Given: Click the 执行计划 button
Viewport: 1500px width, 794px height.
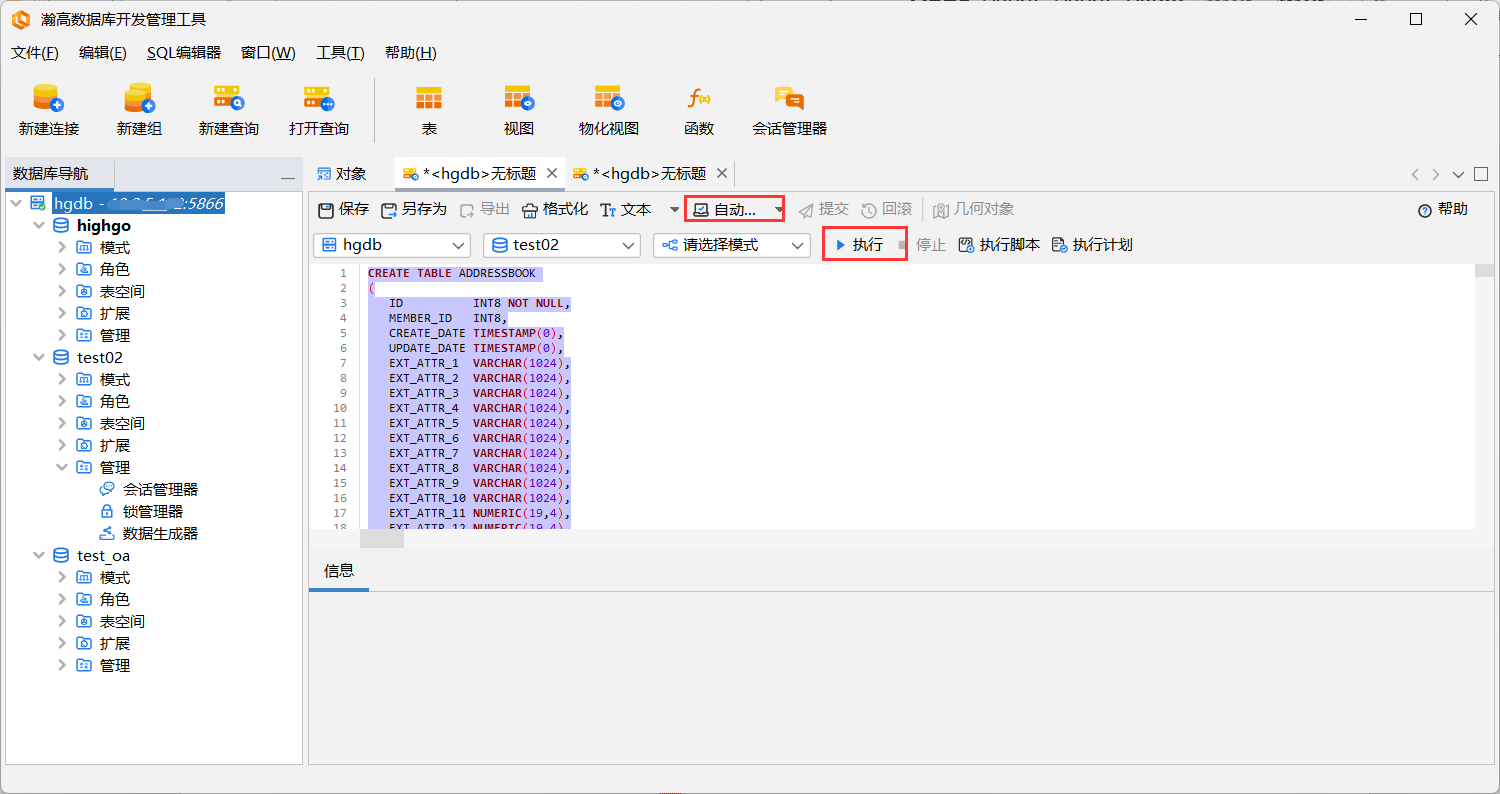Looking at the screenshot, I should tap(1092, 245).
